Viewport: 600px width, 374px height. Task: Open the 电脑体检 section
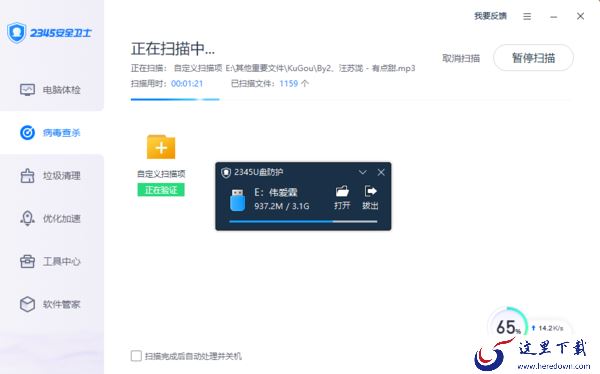click(x=52, y=90)
